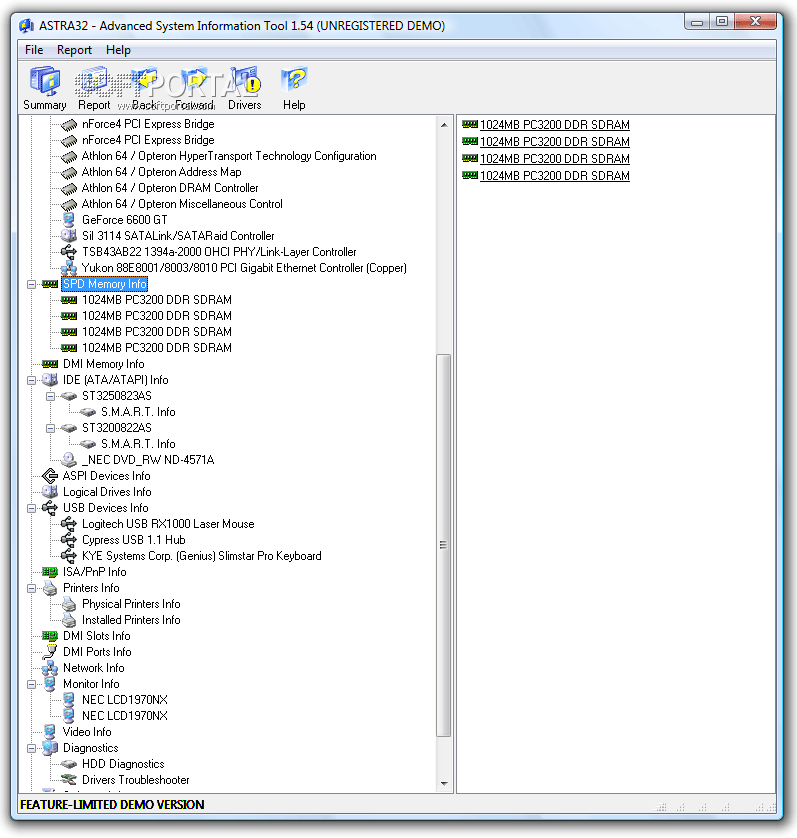Open the File menu

[34, 50]
